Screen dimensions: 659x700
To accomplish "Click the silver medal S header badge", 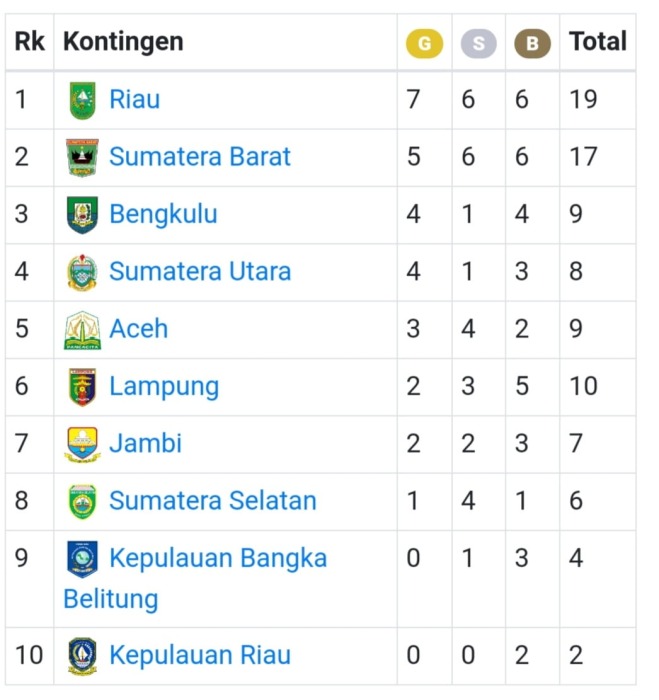I will click(x=478, y=43).
